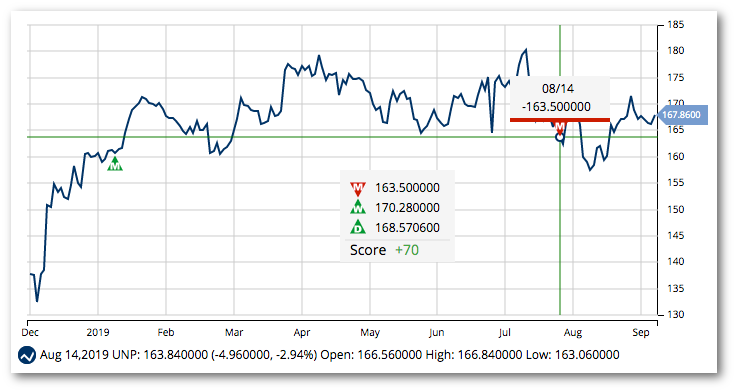
Task: Click the Score +70 reading
Action: pyautogui.click(x=384, y=250)
